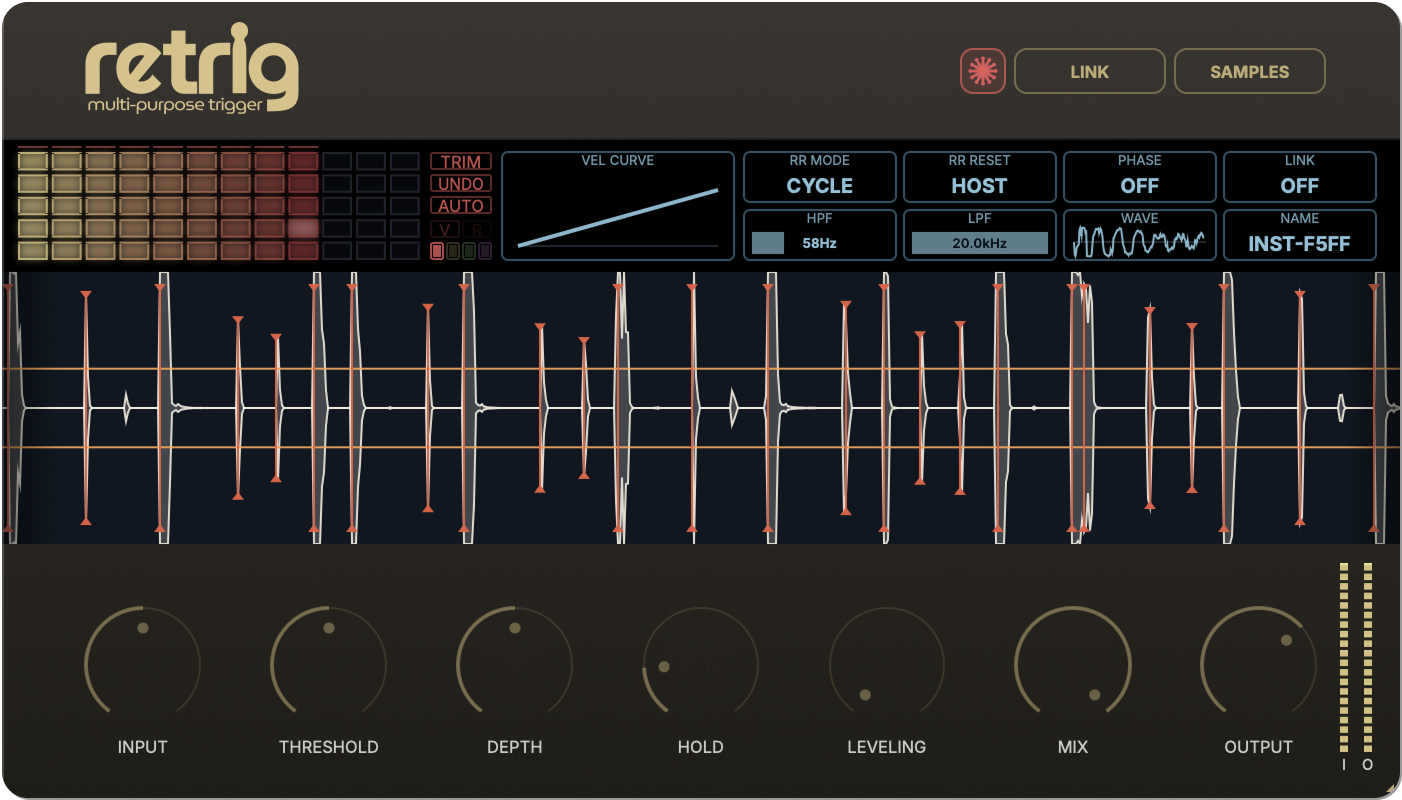1402x800 pixels.
Task: Toggle the R button under AUTO
Action: coord(477,228)
